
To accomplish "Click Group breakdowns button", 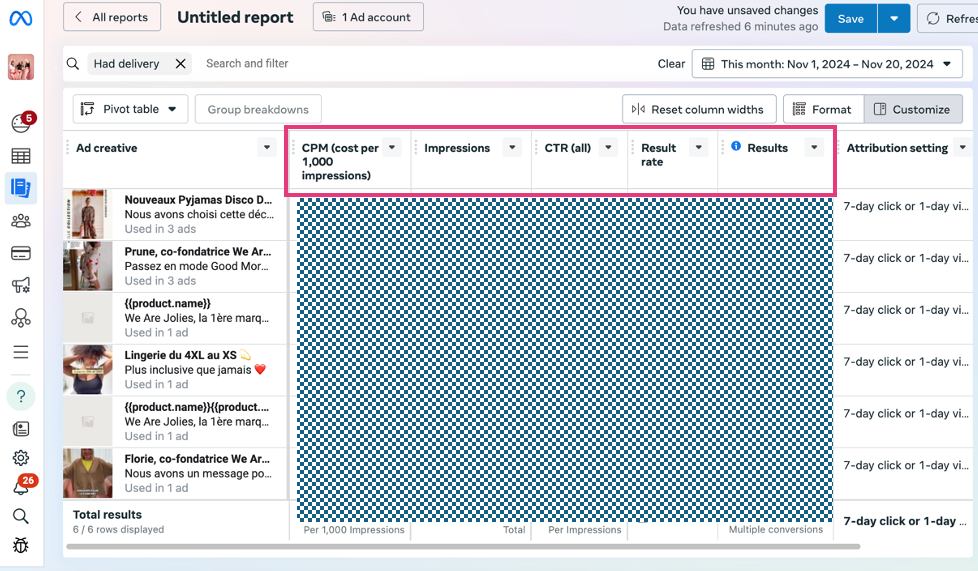I will tap(258, 109).
